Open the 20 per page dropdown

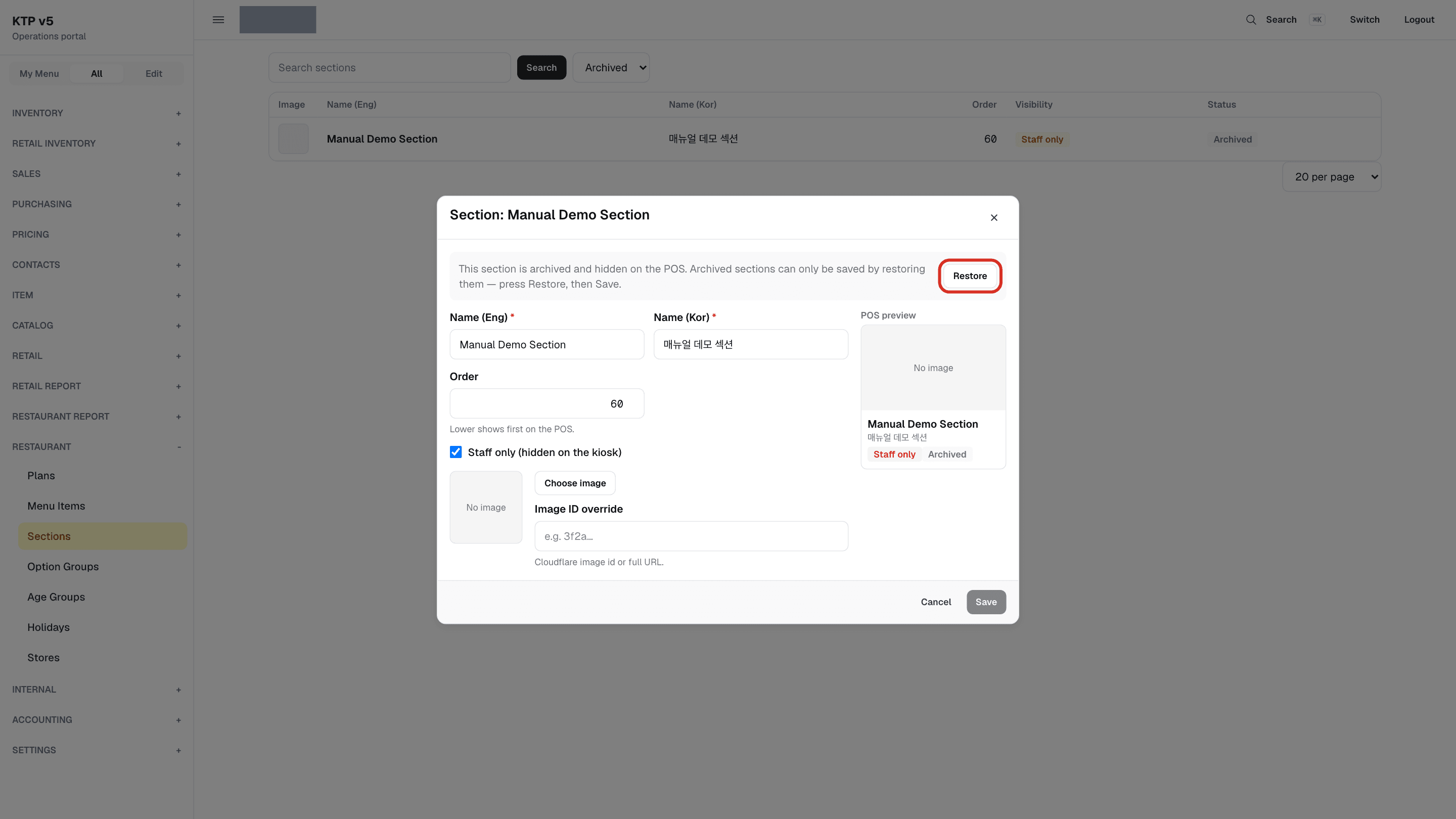tap(1332, 177)
